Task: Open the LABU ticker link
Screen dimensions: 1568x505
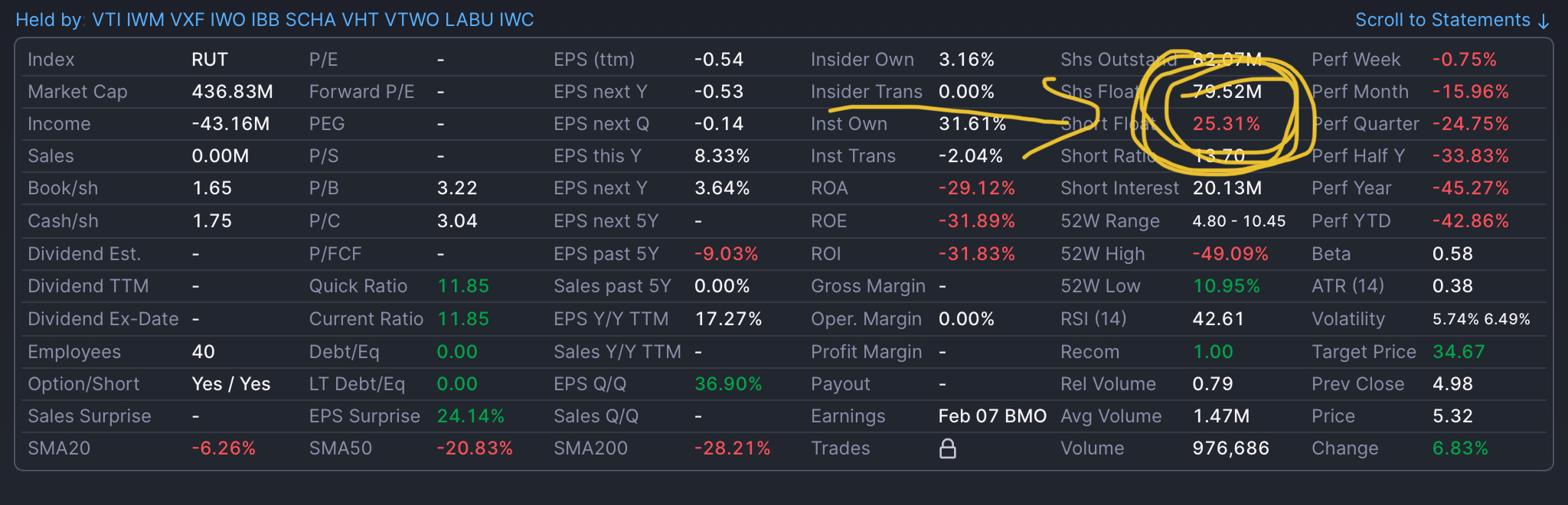Action: pos(469,20)
